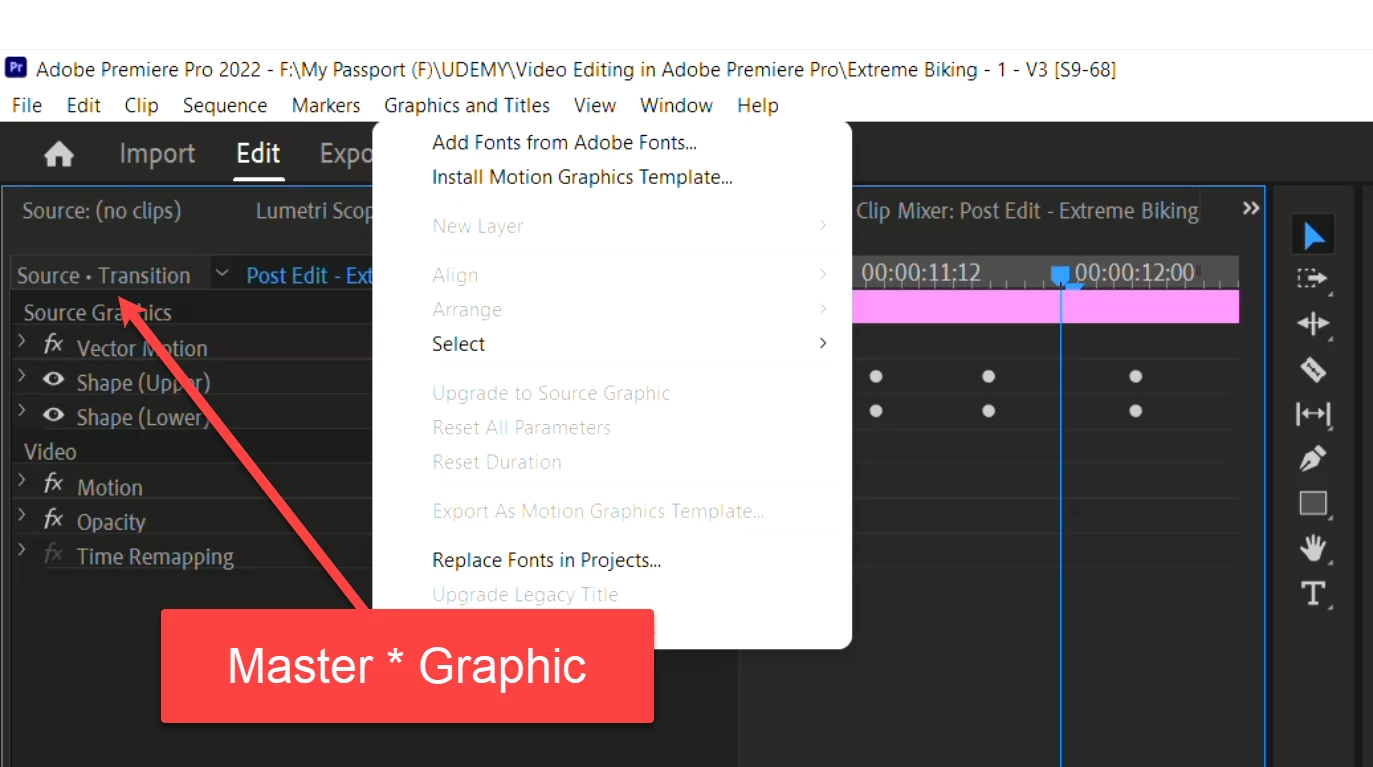Choose Install Motion Graphics Template
Screen dimensions: 1373x767
coord(612,177)
